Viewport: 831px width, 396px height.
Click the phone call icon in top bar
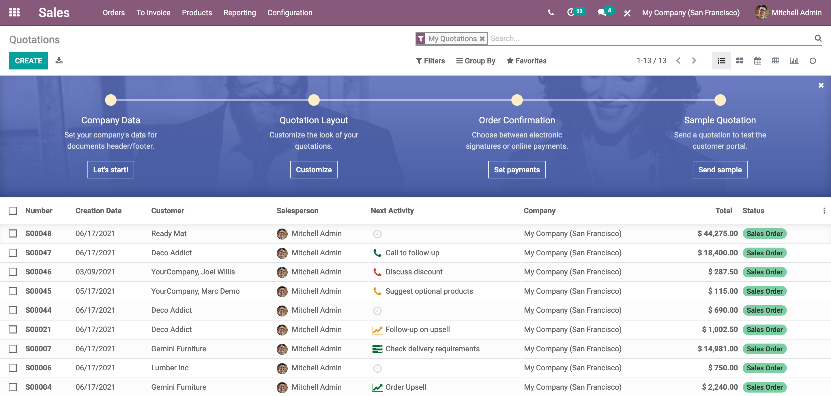[551, 12]
